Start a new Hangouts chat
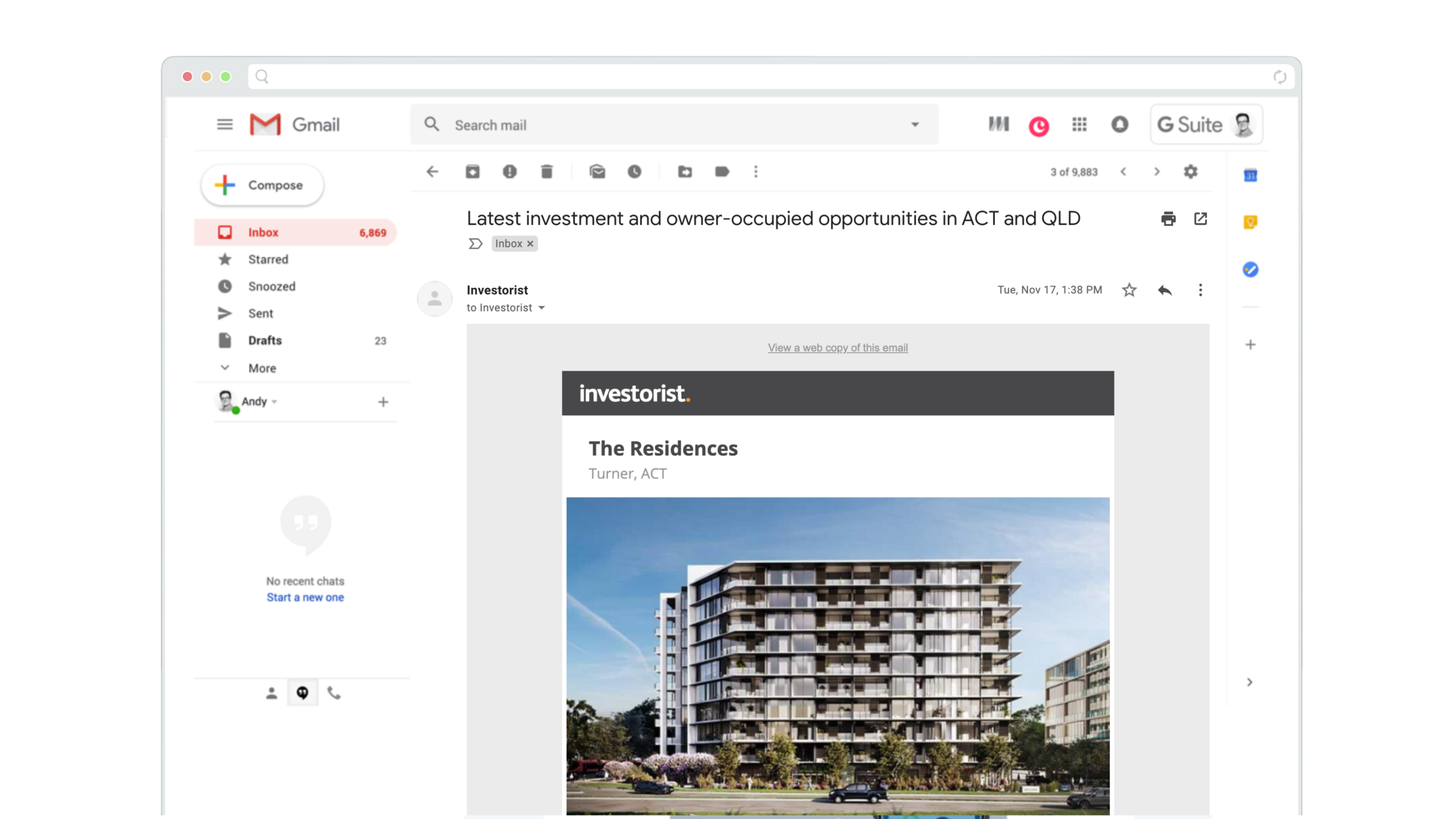 point(305,597)
